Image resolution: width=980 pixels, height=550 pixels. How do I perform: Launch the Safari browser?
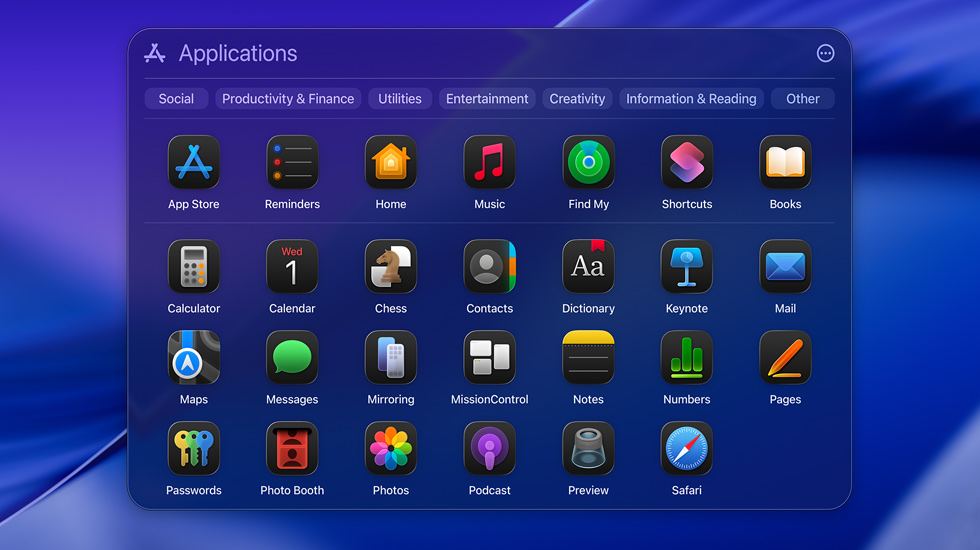[687, 449]
